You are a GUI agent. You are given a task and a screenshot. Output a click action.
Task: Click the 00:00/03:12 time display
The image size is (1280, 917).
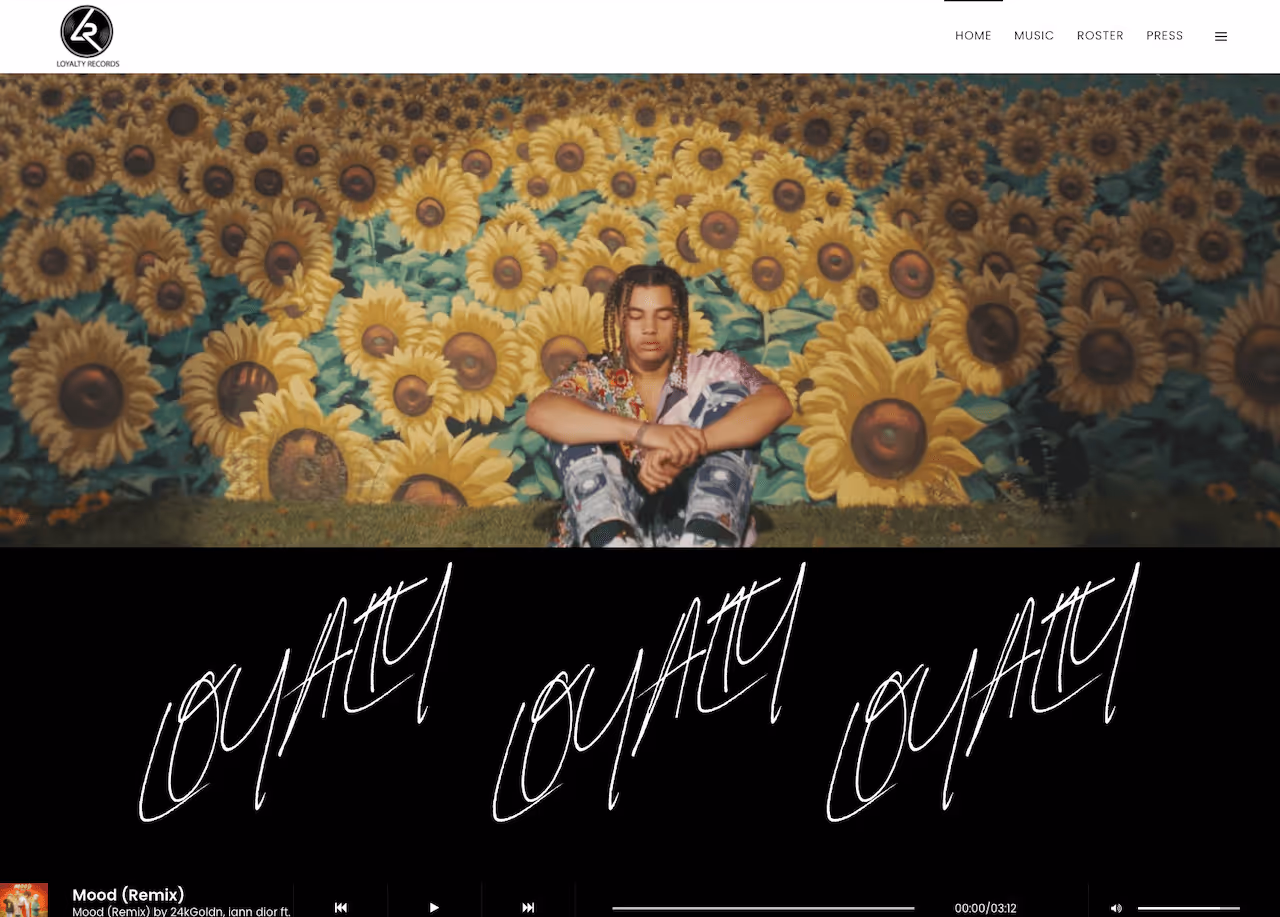click(x=985, y=908)
